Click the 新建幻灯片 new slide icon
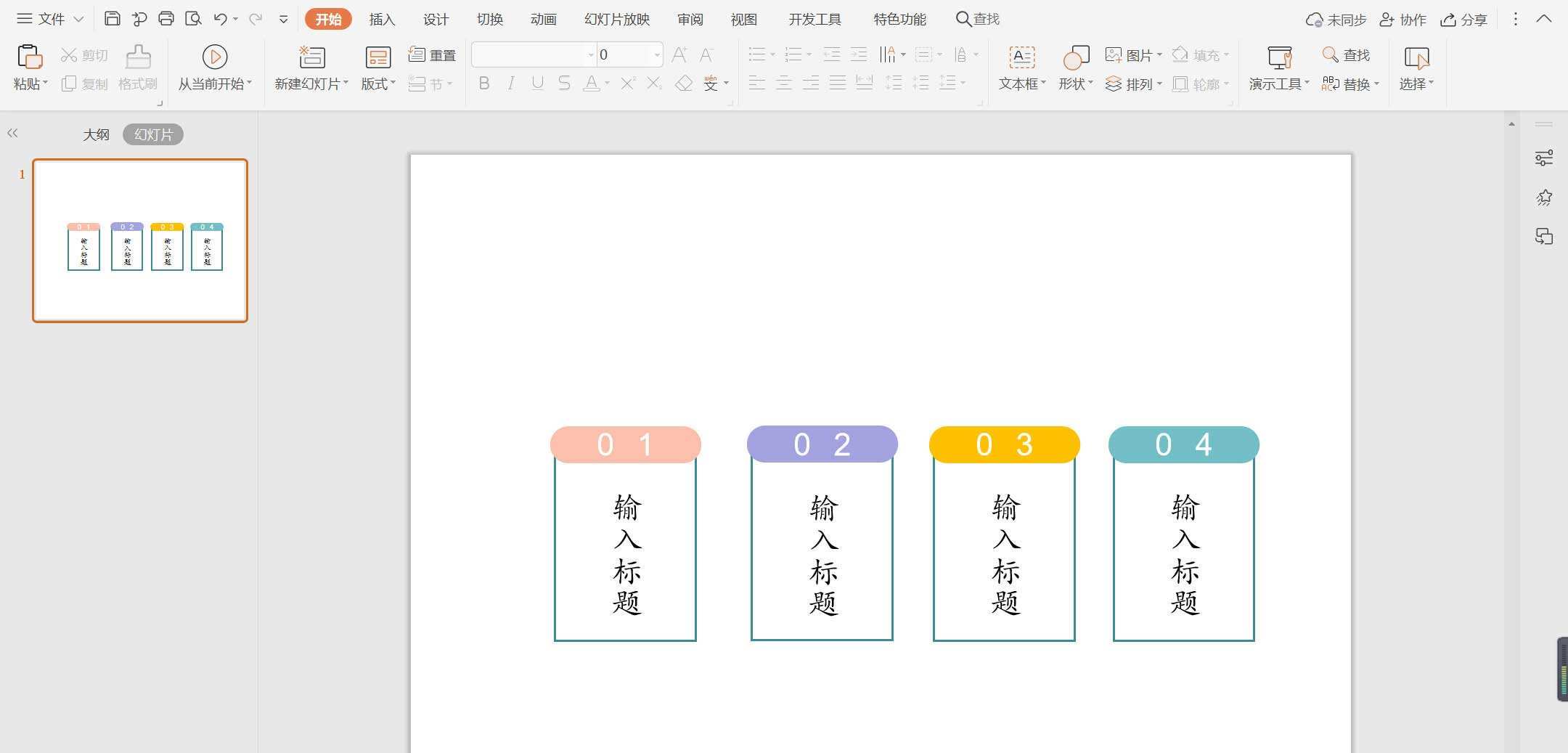This screenshot has width=1568, height=753. tap(312, 57)
